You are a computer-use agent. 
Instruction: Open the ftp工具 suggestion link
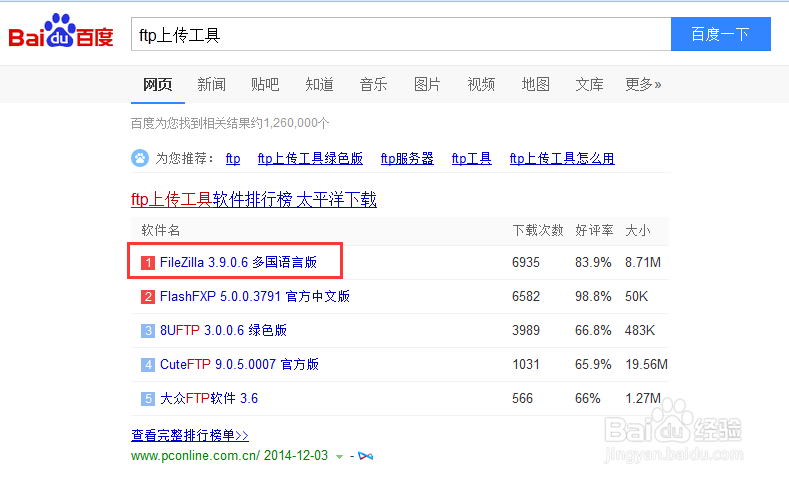(471, 158)
